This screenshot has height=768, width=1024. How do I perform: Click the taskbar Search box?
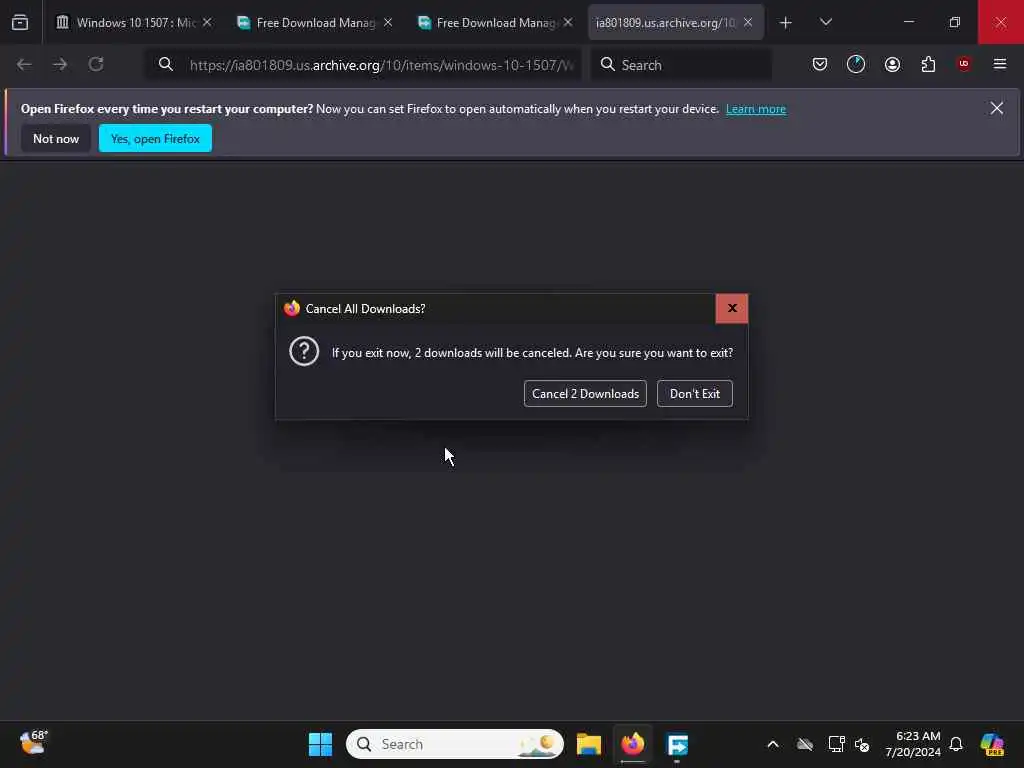[x=455, y=744]
